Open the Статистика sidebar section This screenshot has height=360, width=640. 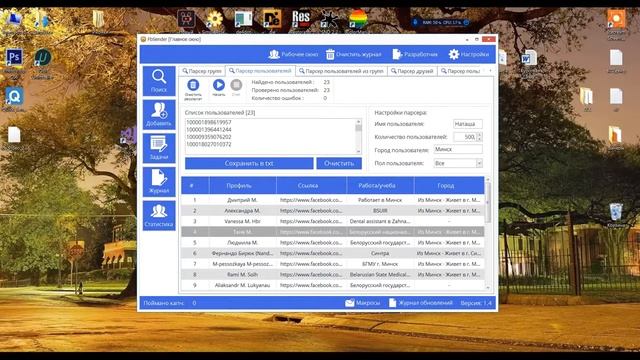159,216
